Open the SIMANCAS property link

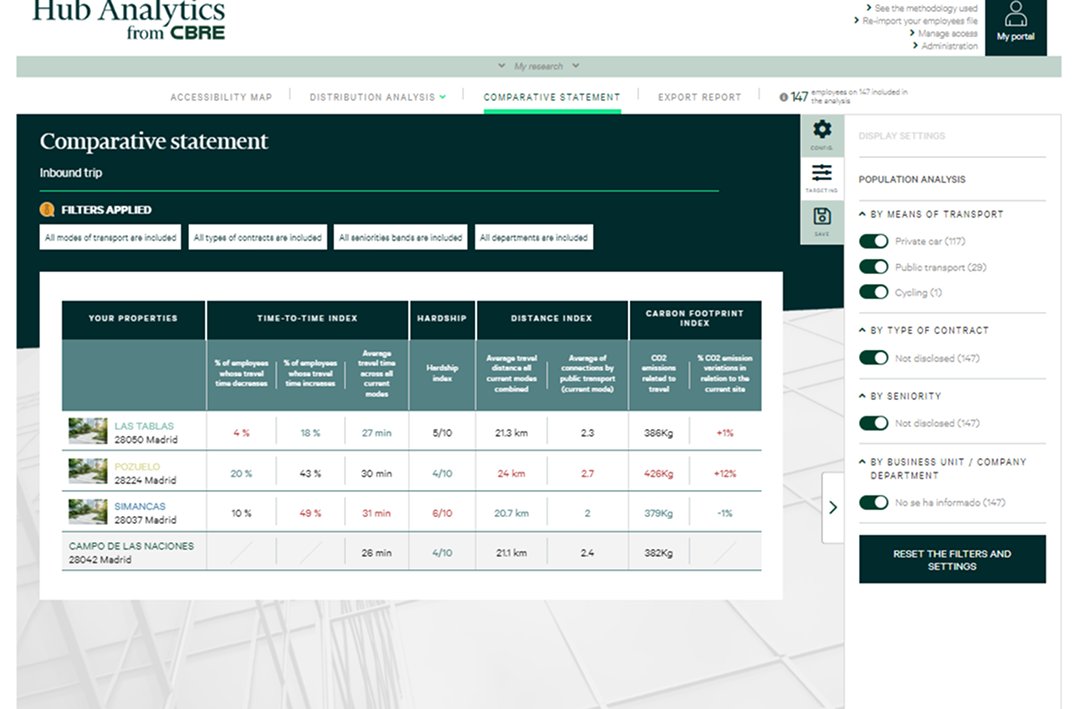140,506
